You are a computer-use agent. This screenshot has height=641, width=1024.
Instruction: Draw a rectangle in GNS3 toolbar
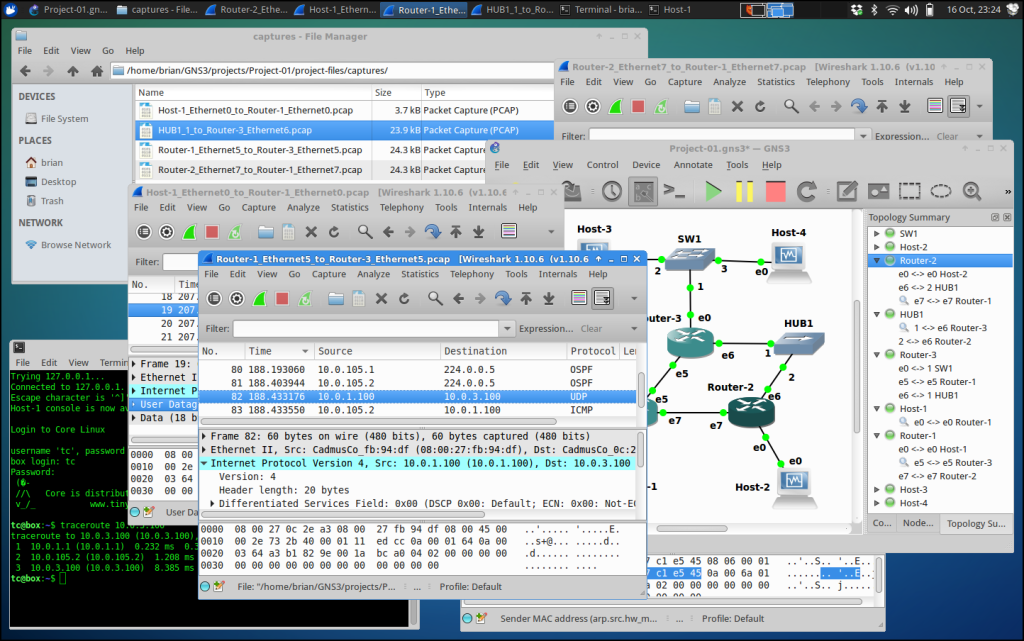pos(909,191)
